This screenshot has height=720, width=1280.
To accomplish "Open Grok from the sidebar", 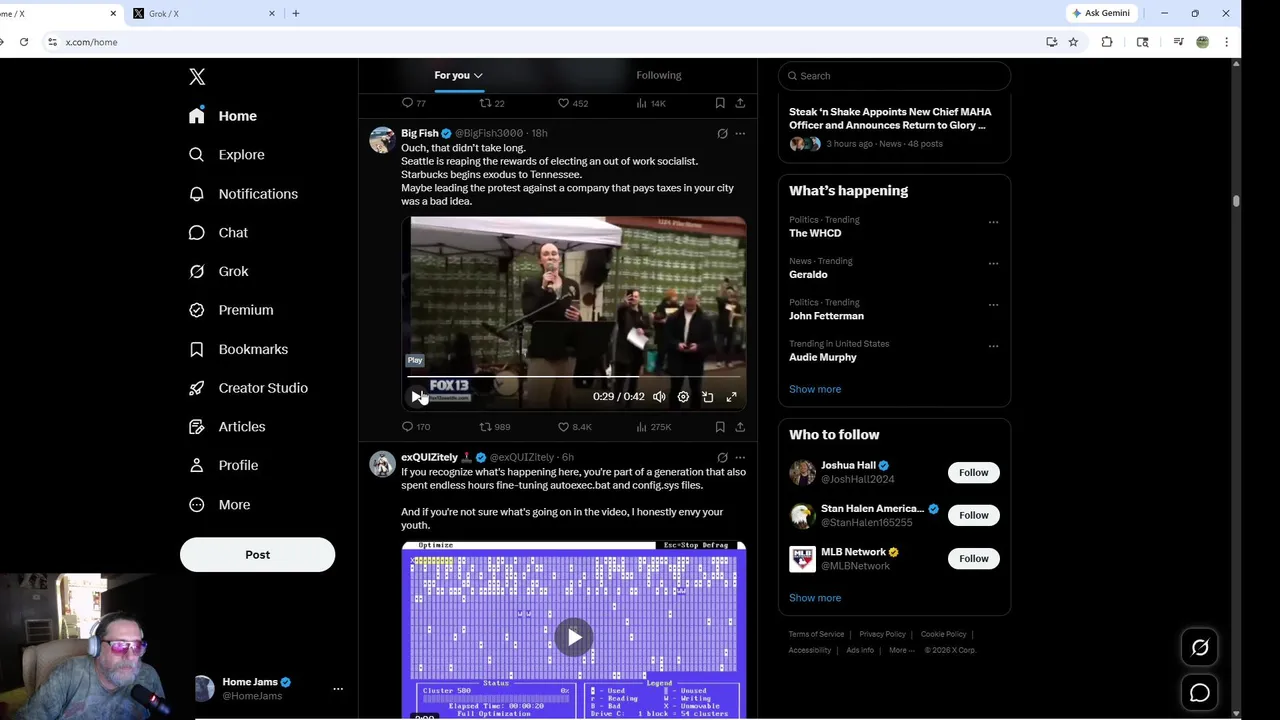I will (x=218, y=271).
